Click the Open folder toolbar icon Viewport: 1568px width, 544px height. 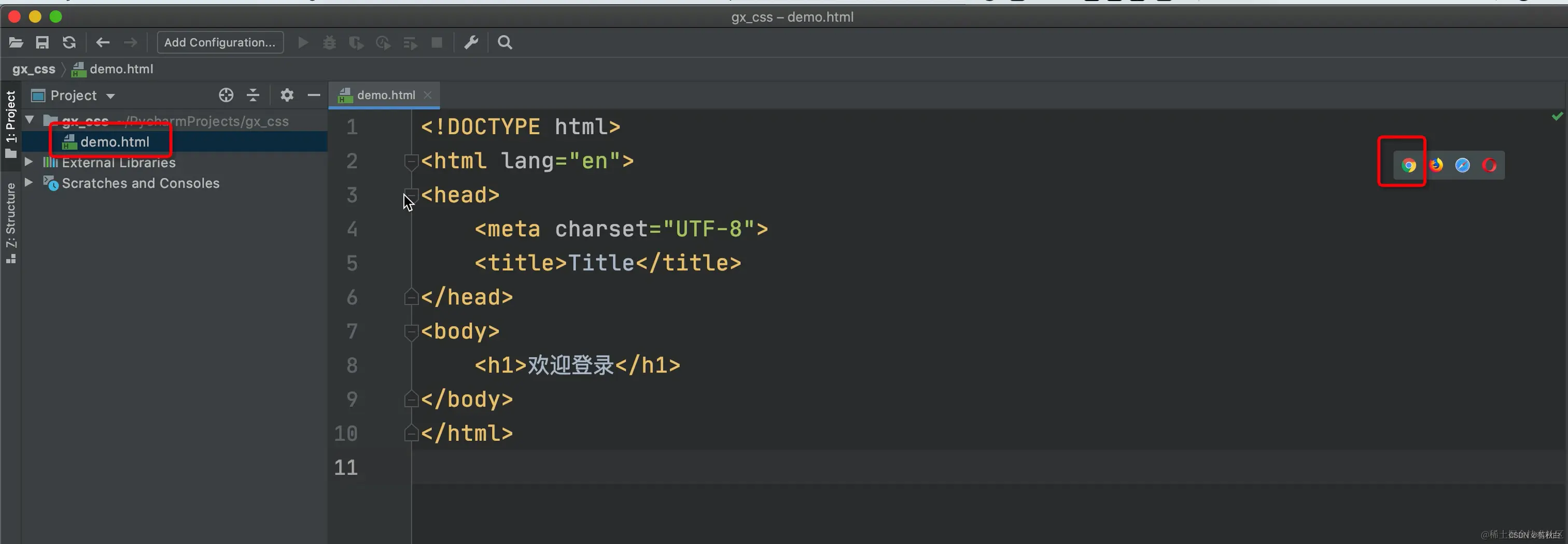click(x=16, y=42)
